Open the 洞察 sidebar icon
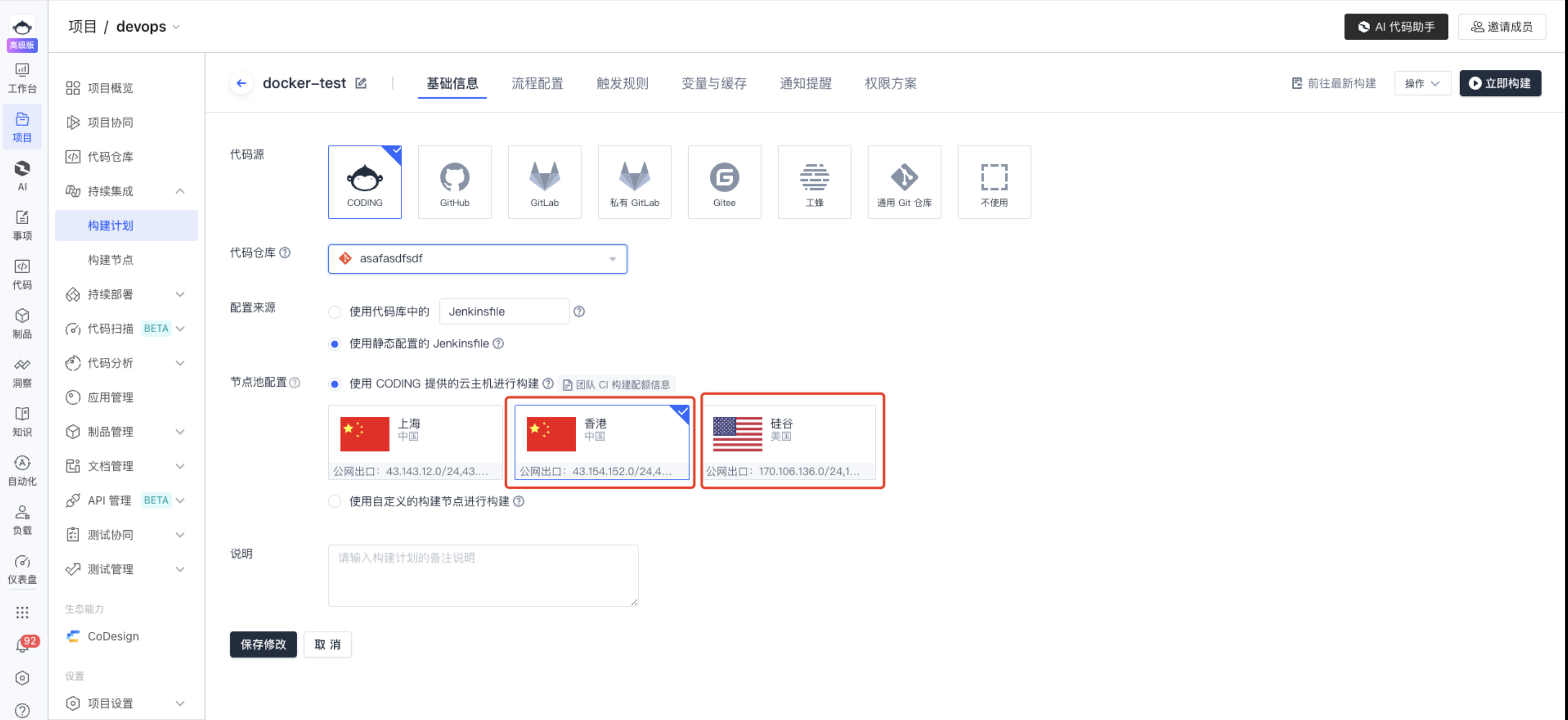 (x=22, y=372)
